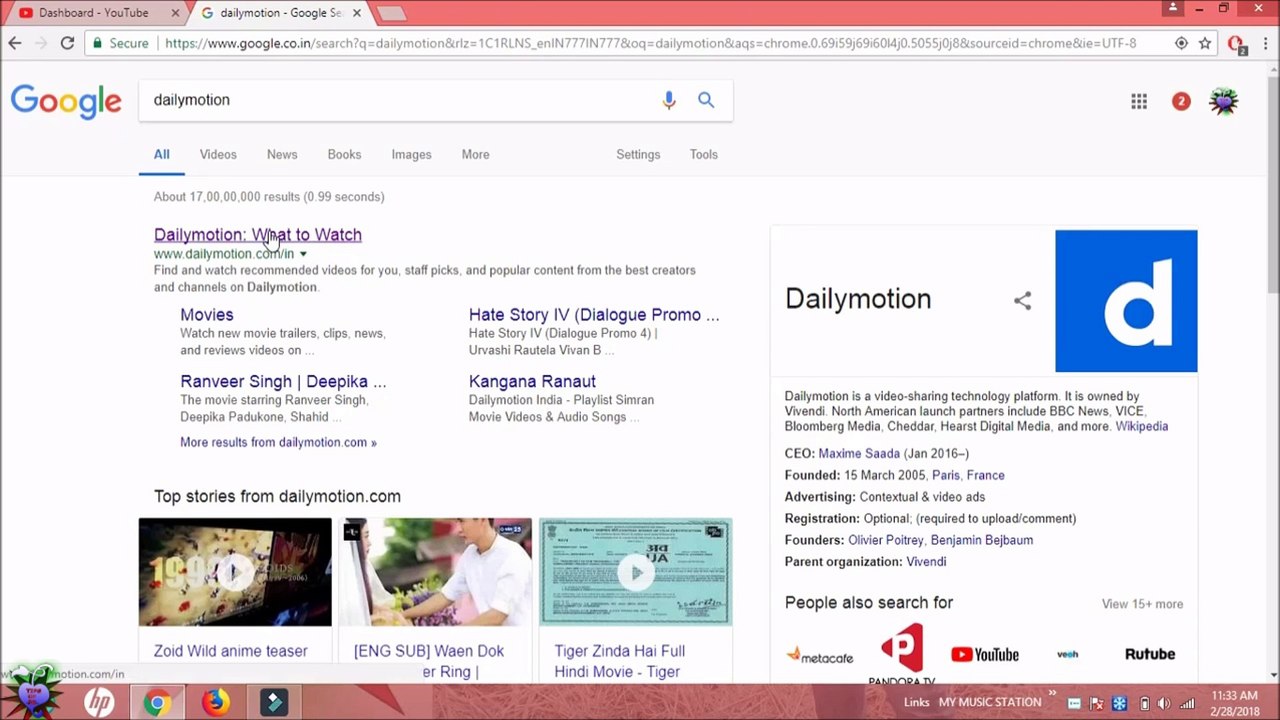Open the Ranveer Singh | Deepika sitelink
Viewport: 1280px width, 720px height.
(x=283, y=381)
